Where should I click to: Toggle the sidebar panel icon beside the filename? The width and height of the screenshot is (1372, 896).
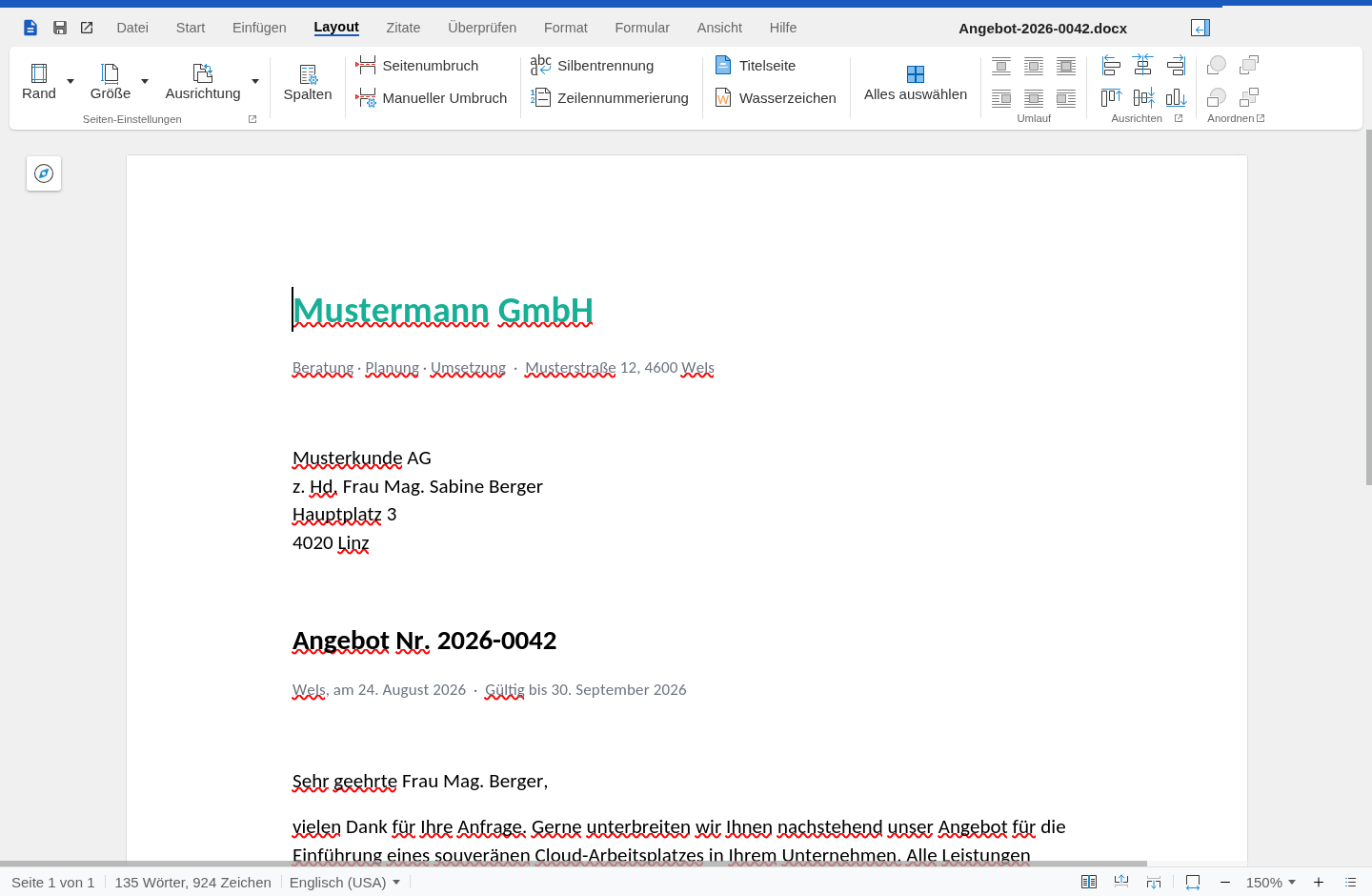tap(1200, 28)
